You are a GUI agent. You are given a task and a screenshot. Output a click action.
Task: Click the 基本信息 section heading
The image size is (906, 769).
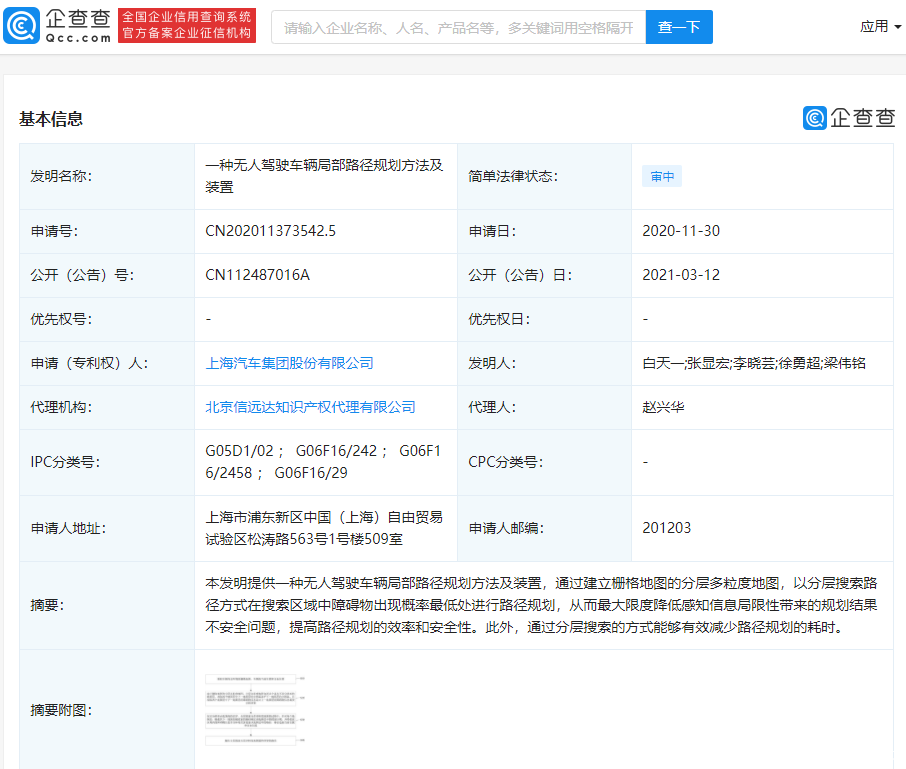coord(51,119)
